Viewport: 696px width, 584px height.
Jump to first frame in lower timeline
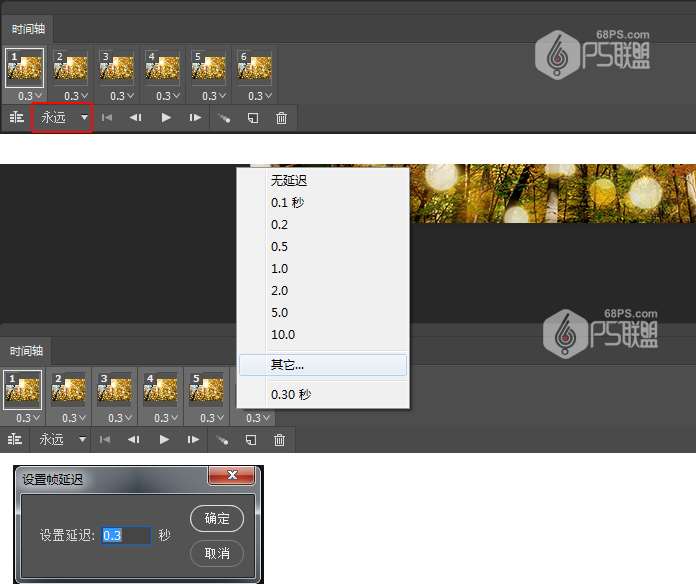[105, 439]
